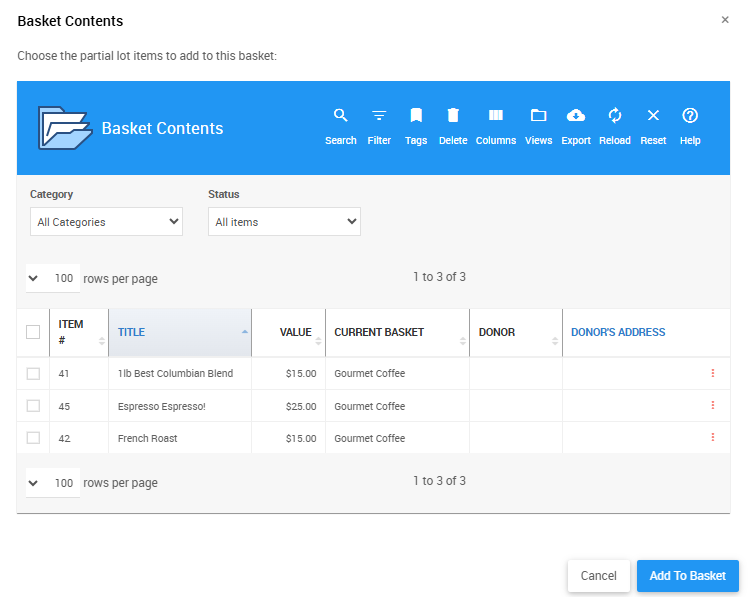This screenshot has width=748, height=597.
Task: Open Help from the toolbar
Action: click(x=690, y=126)
